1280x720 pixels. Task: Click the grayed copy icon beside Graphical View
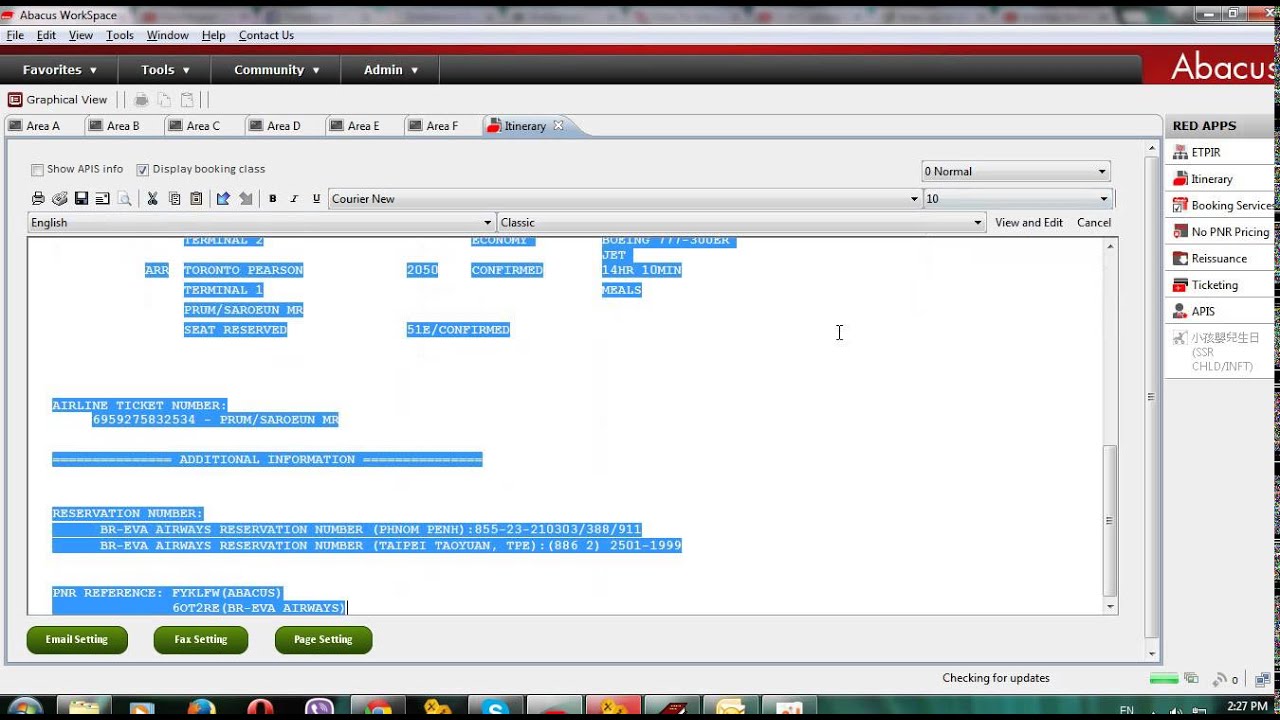click(x=164, y=100)
